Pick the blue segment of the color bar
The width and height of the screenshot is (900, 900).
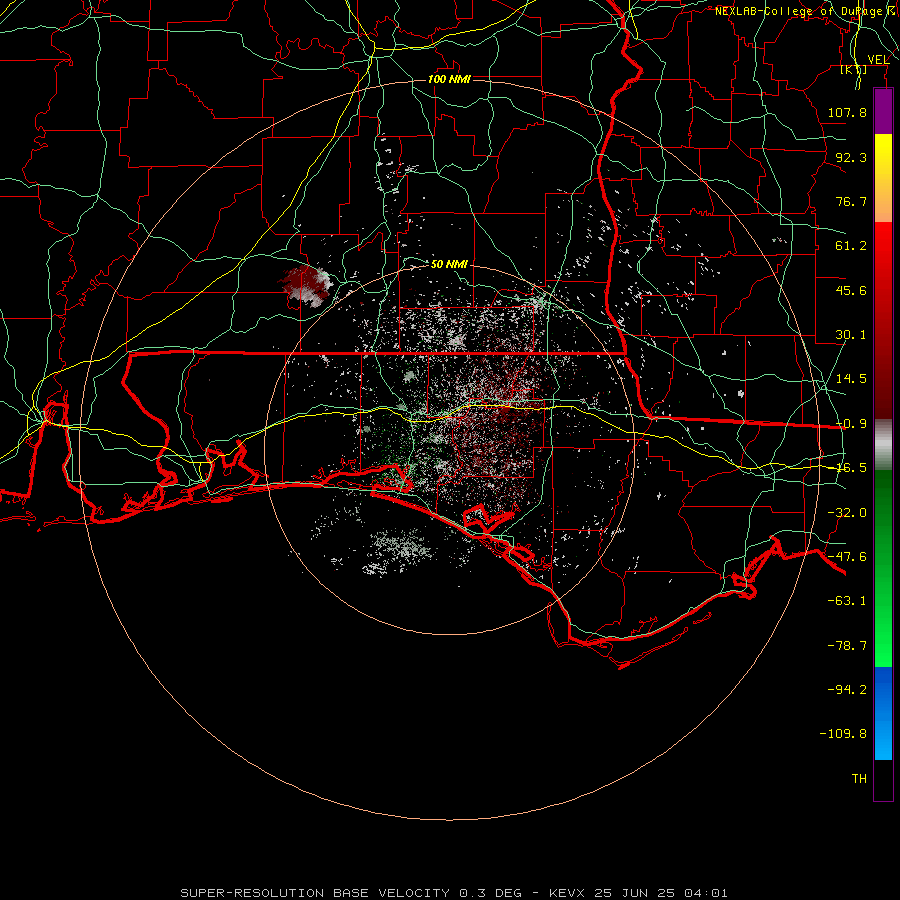click(883, 713)
